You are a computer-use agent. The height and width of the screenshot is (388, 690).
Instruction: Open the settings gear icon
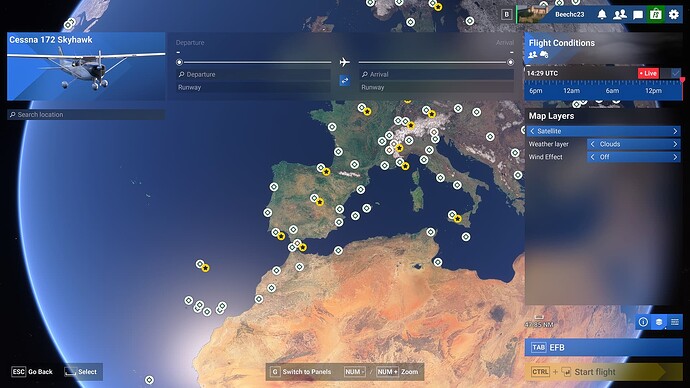pyautogui.click(x=674, y=15)
